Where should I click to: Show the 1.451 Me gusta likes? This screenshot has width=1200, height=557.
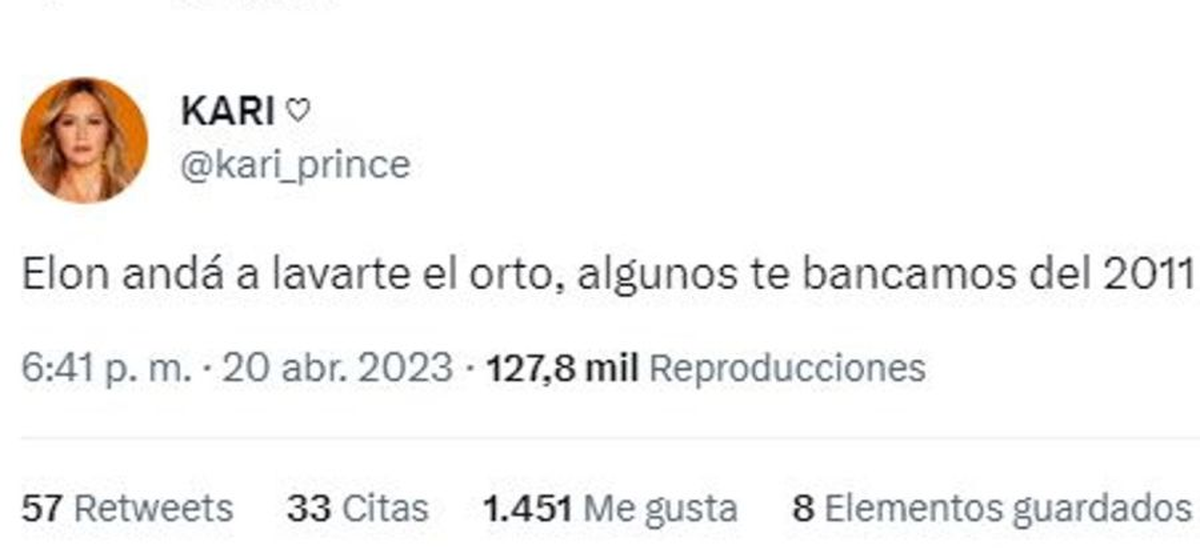pos(610,508)
